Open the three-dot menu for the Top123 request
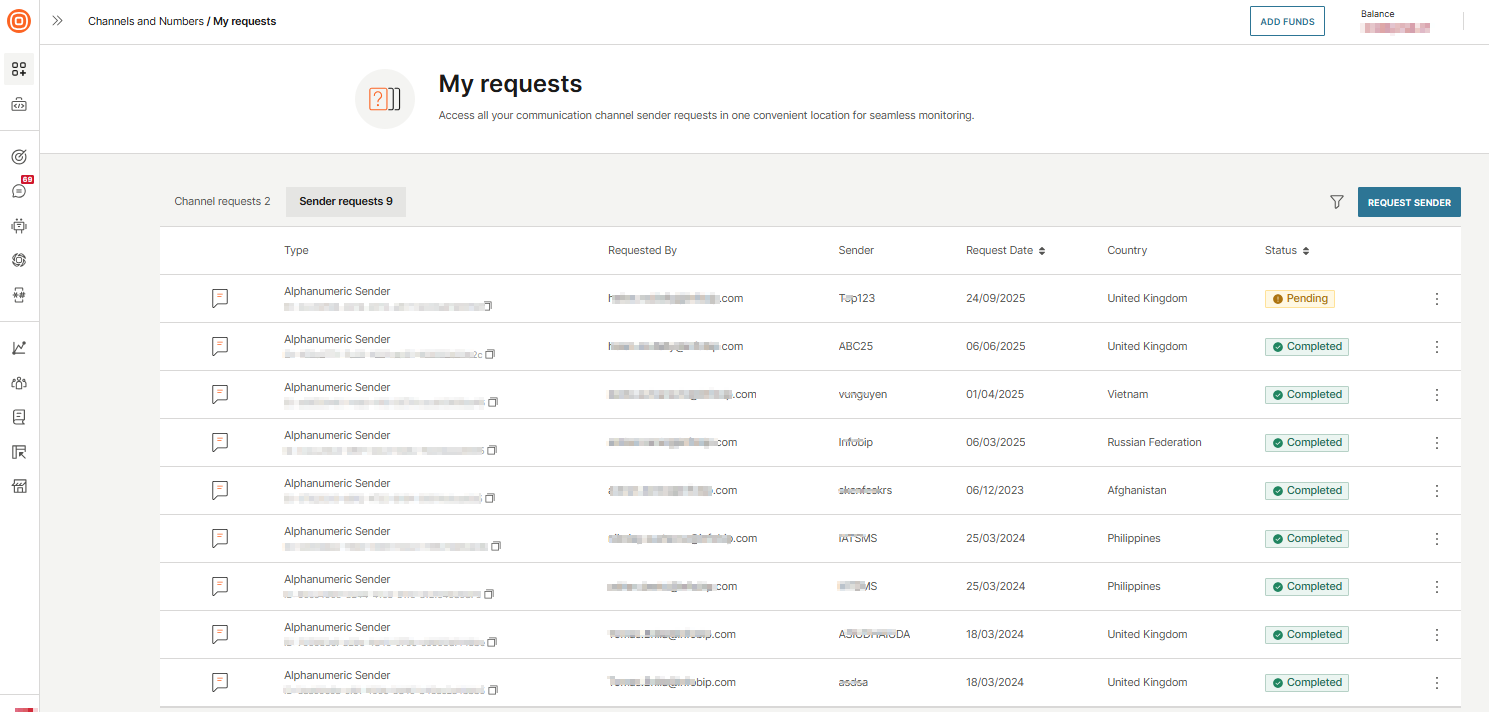The image size is (1489, 712). [1437, 298]
